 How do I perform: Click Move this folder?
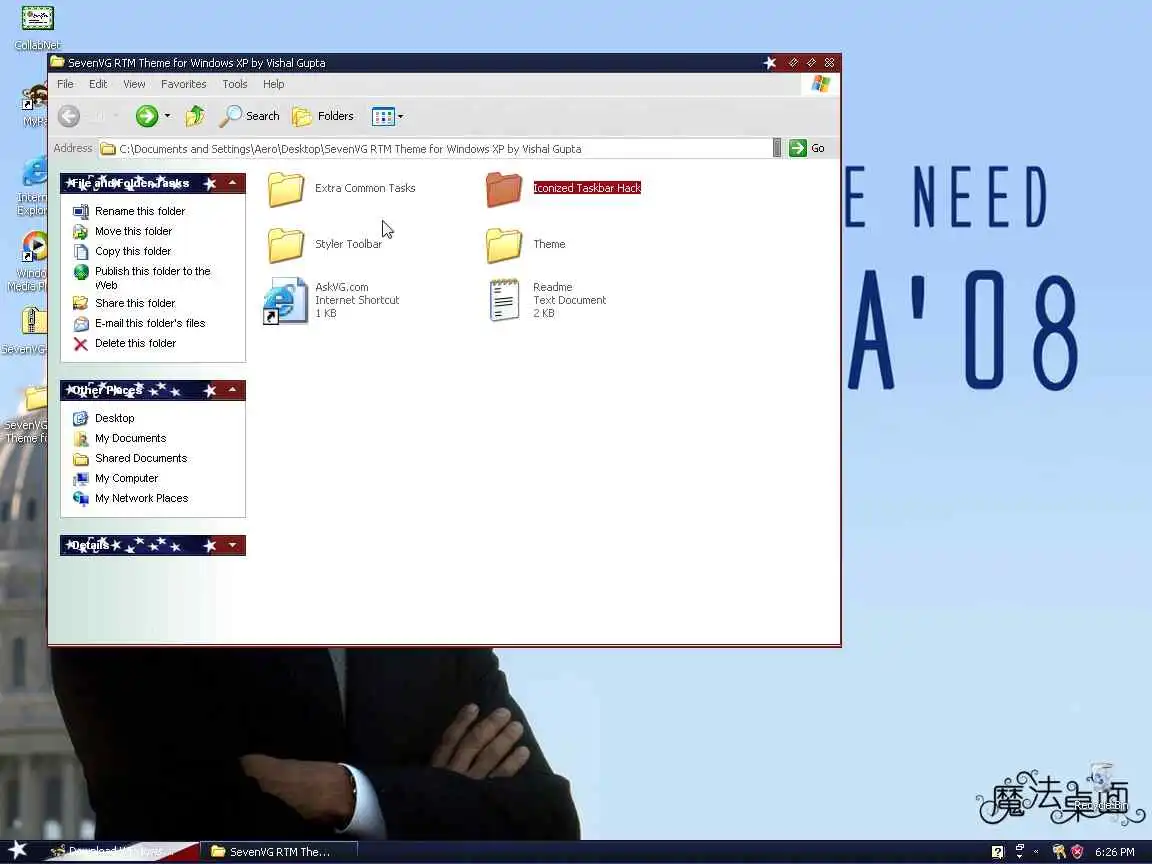(x=123, y=231)
